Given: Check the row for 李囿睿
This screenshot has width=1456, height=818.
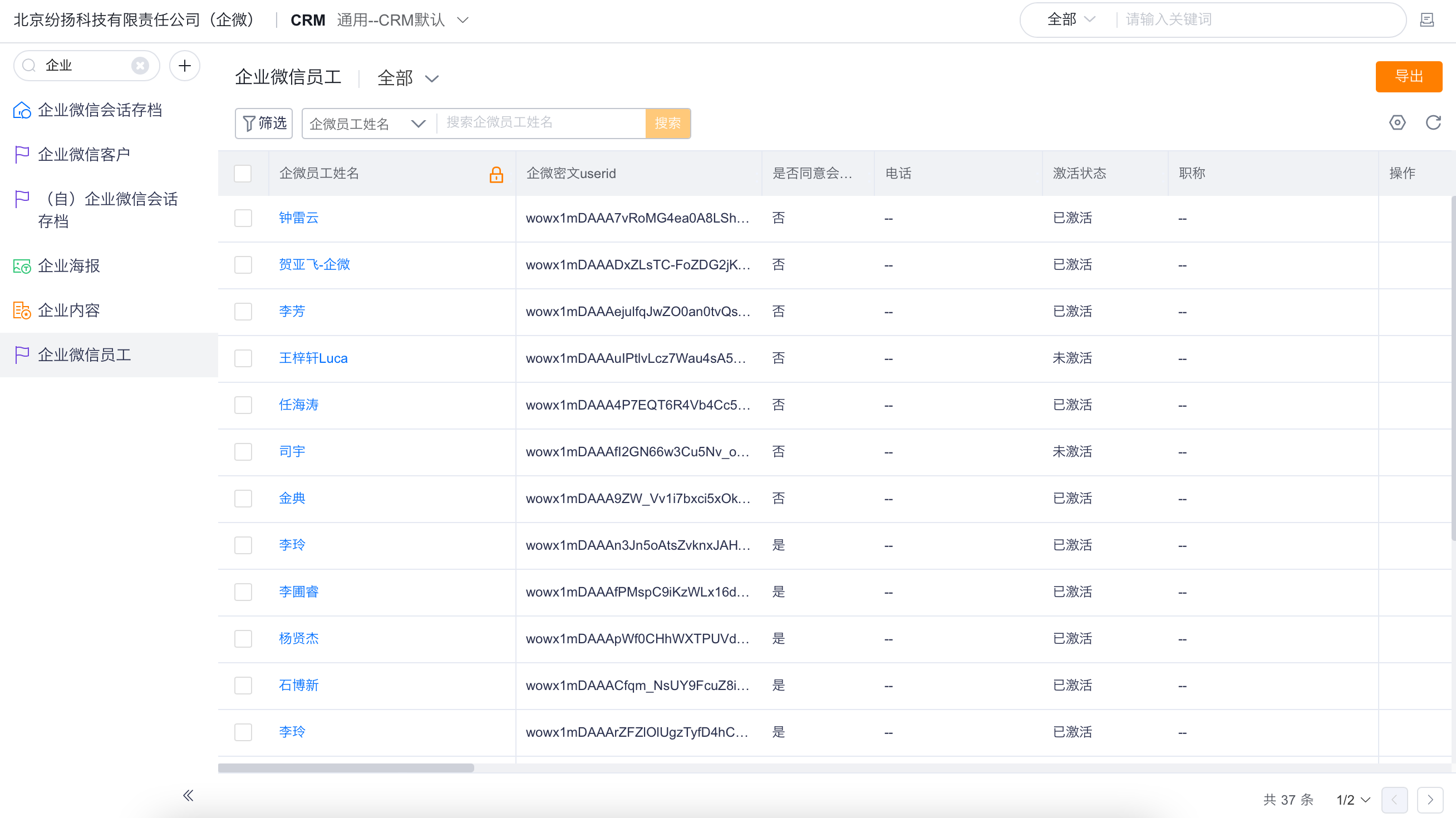Looking at the screenshot, I should tap(243, 592).
